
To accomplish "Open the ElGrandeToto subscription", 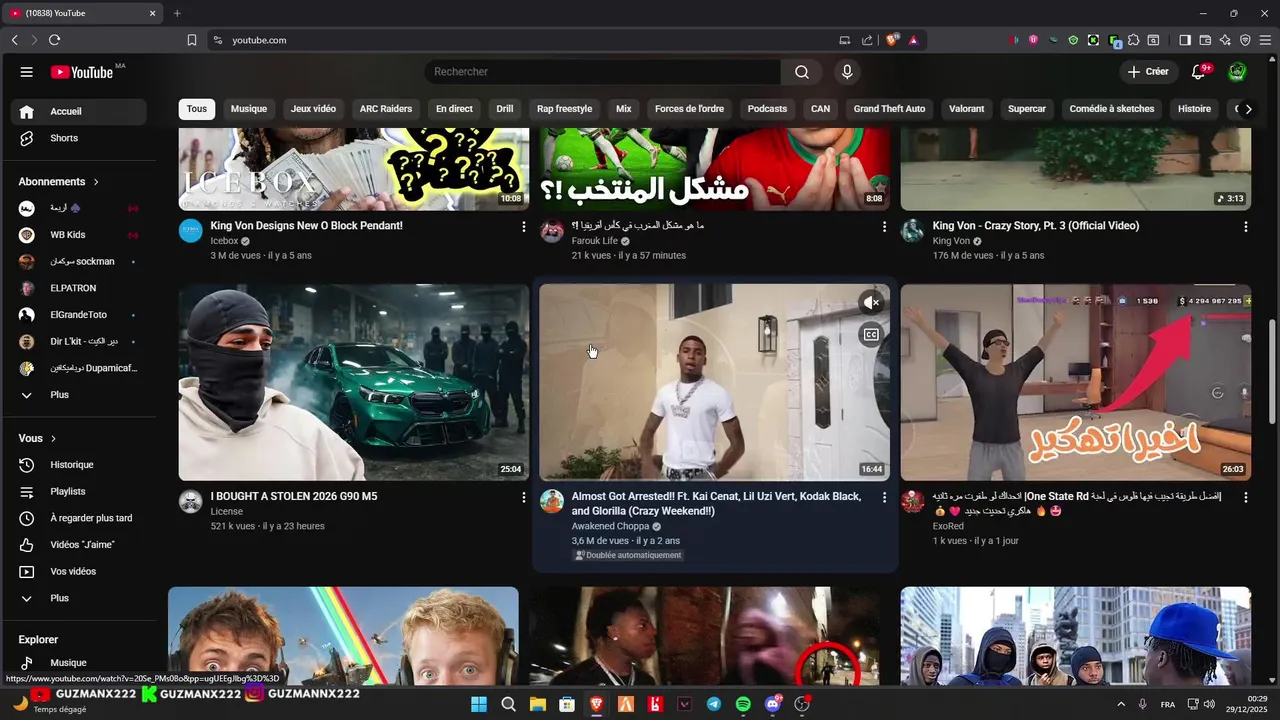I will coord(78,315).
